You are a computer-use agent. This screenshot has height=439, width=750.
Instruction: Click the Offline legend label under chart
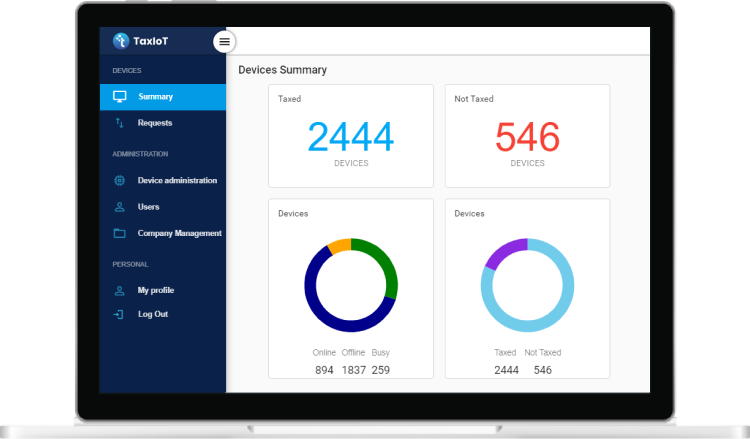pos(353,352)
